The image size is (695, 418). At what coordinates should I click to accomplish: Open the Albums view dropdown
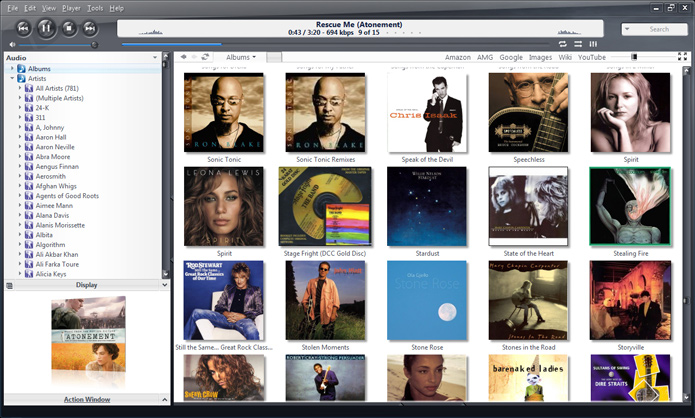241,57
